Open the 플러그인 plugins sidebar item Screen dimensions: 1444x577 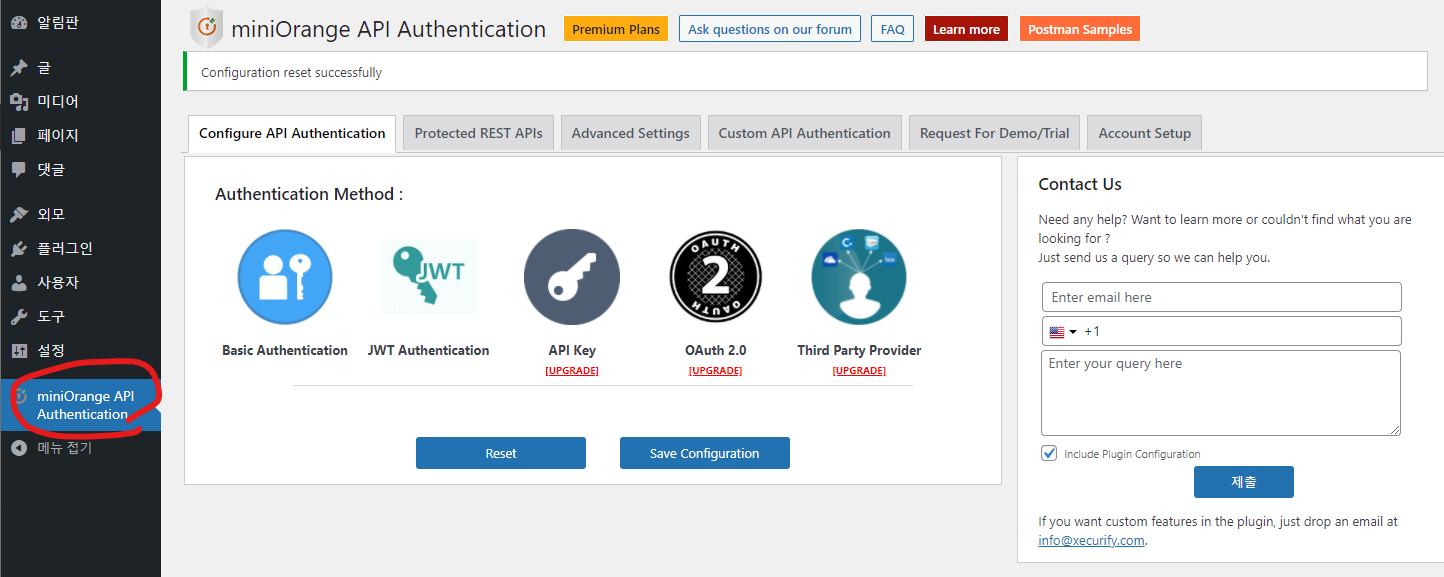(80, 248)
